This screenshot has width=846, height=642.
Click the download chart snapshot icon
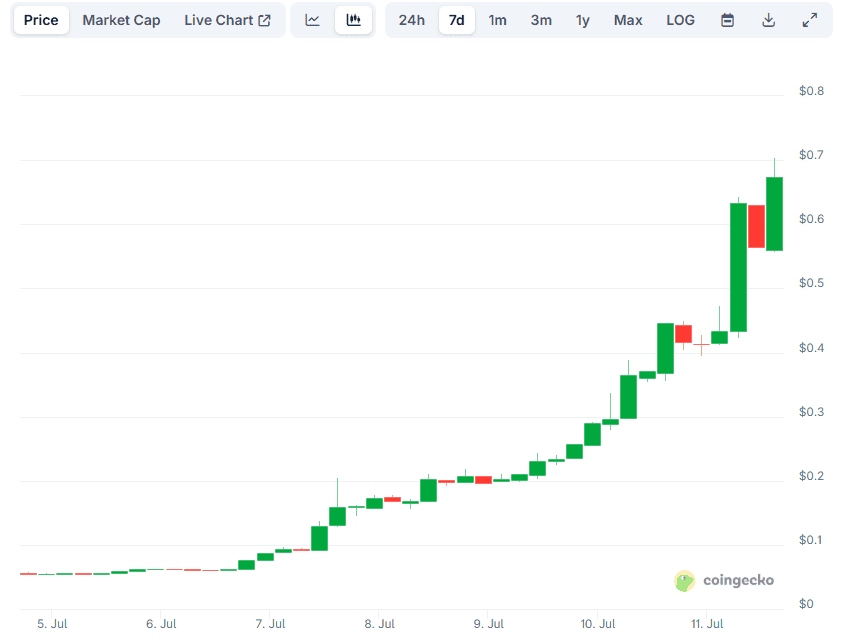click(768, 20)
